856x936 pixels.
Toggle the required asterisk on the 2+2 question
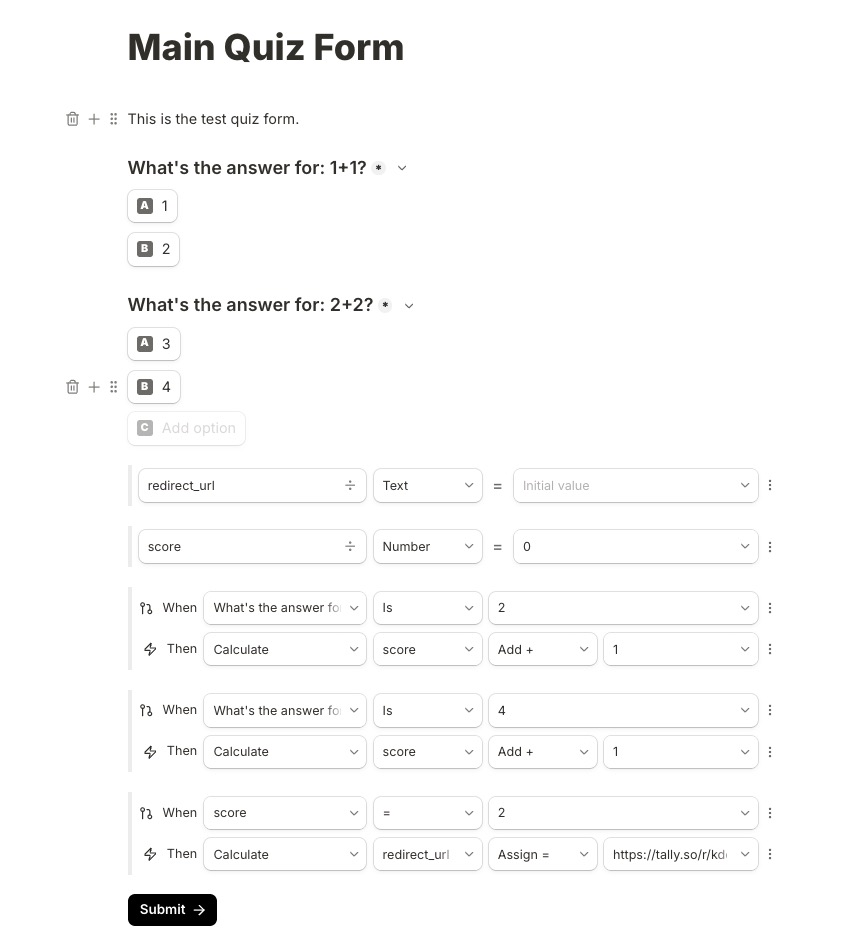[385, 304]
